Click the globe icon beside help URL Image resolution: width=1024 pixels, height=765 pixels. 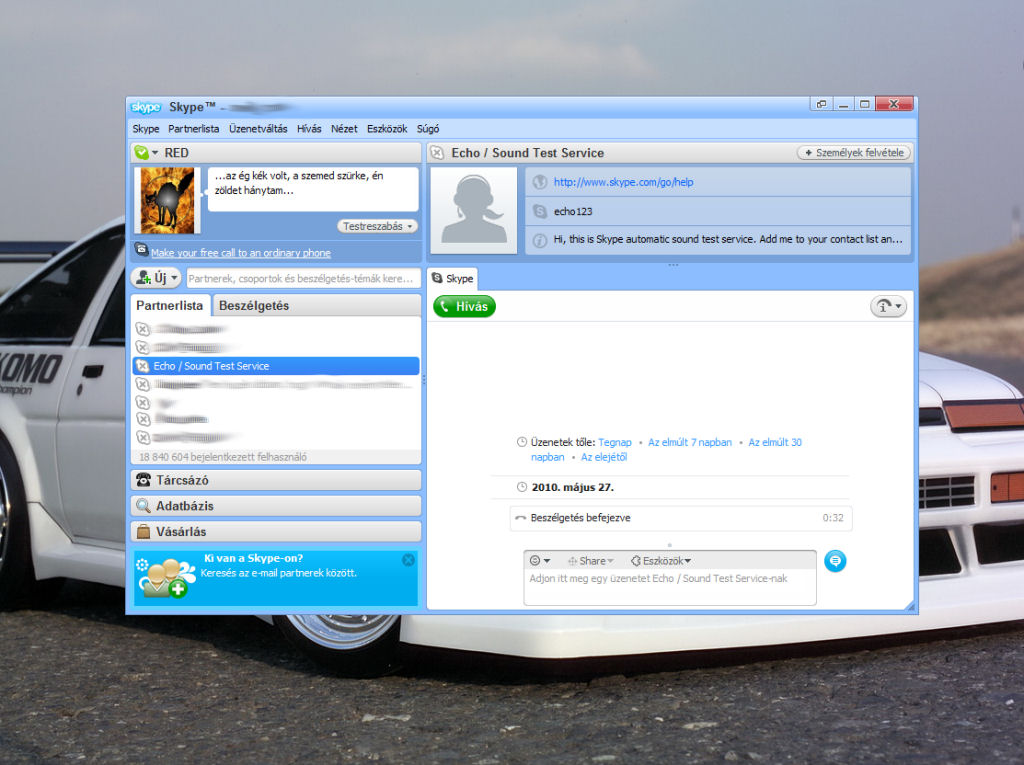coord(540,182)
